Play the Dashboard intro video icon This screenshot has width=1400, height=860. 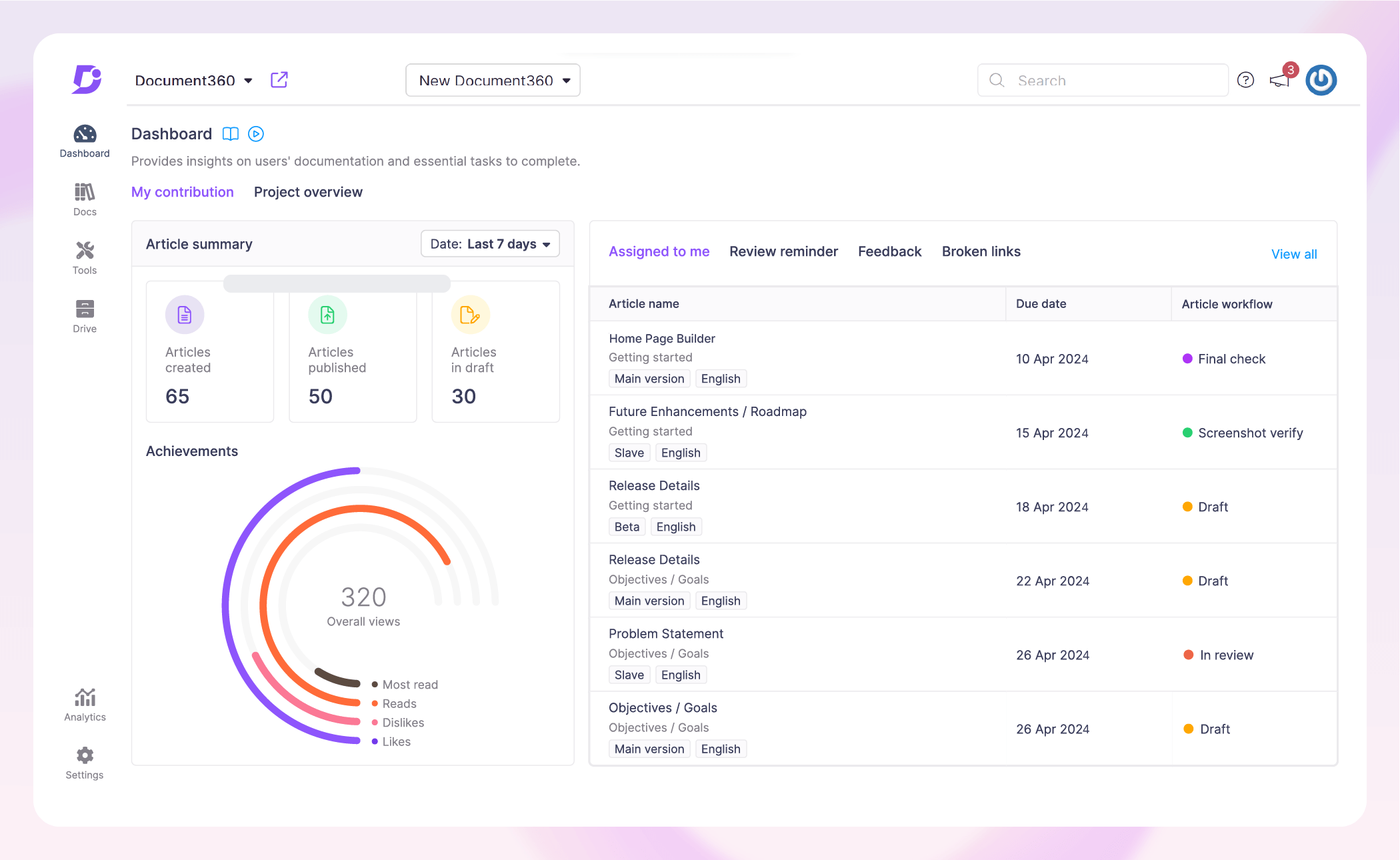pos(255,134)
